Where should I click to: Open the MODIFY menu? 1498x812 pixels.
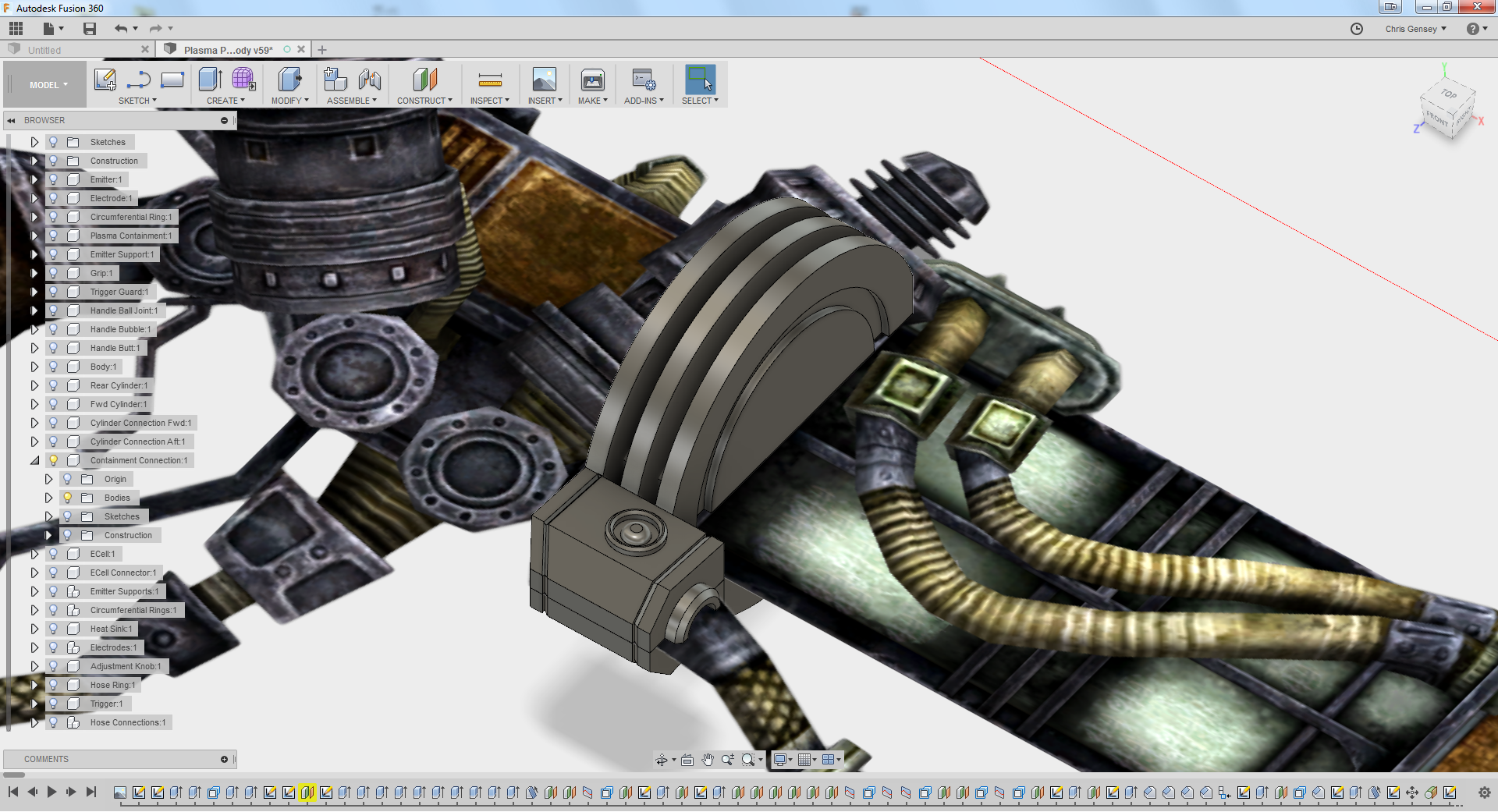[289, 101]
